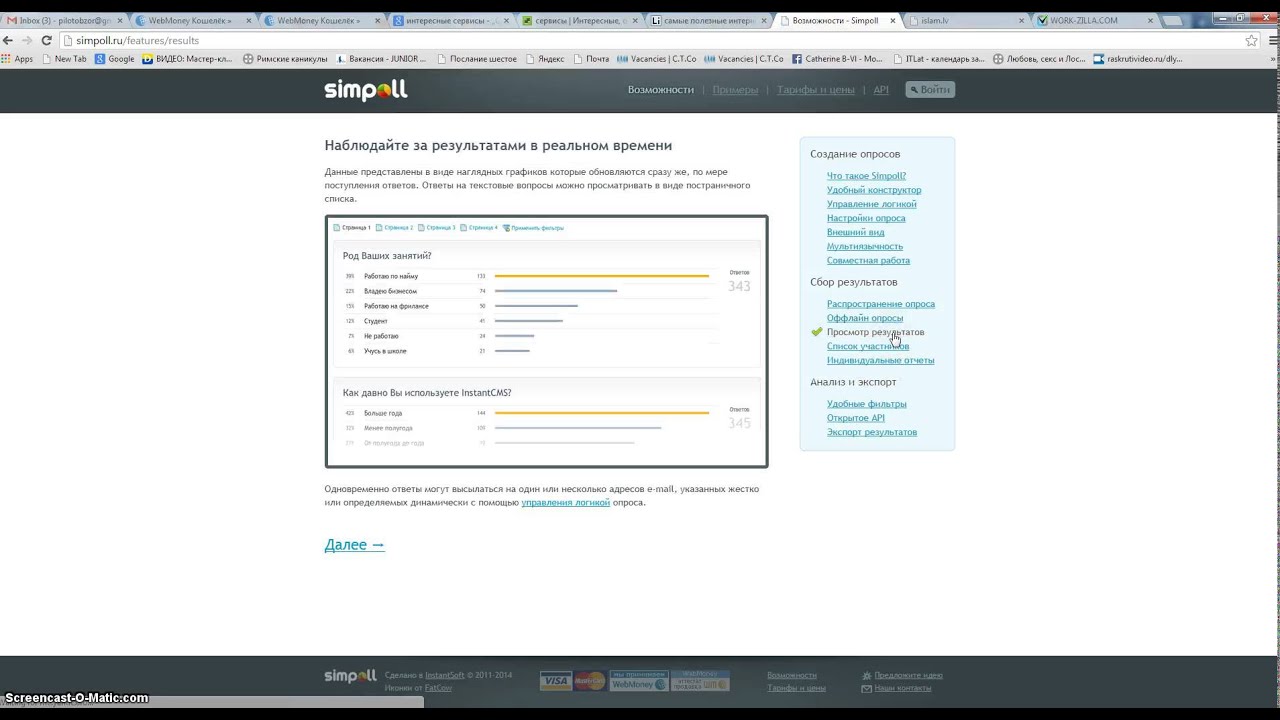Open the Яндекс bookmark
1280x720 pixels.
[x=544, y=59]
